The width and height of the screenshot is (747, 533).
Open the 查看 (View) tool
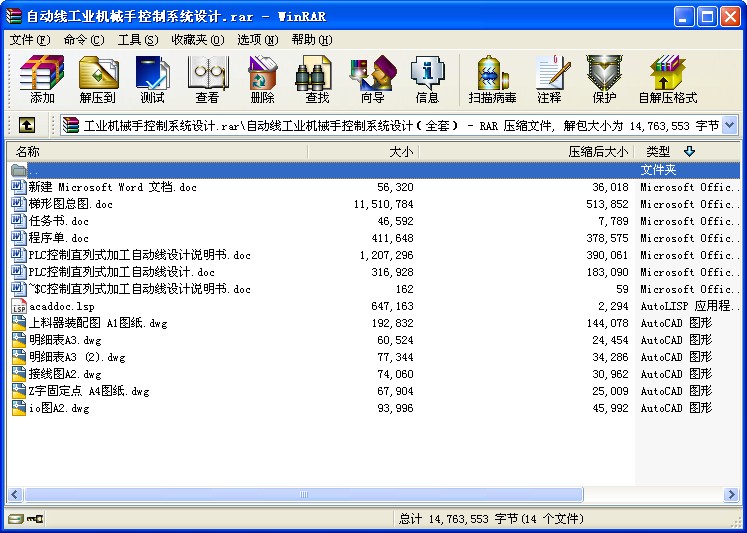pos(207,79)
